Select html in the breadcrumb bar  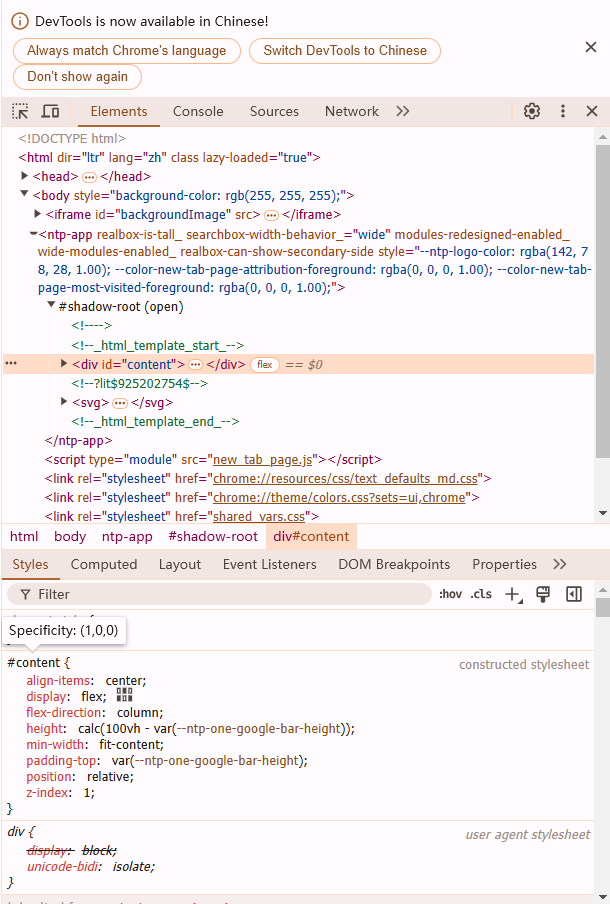click(24, 537)
